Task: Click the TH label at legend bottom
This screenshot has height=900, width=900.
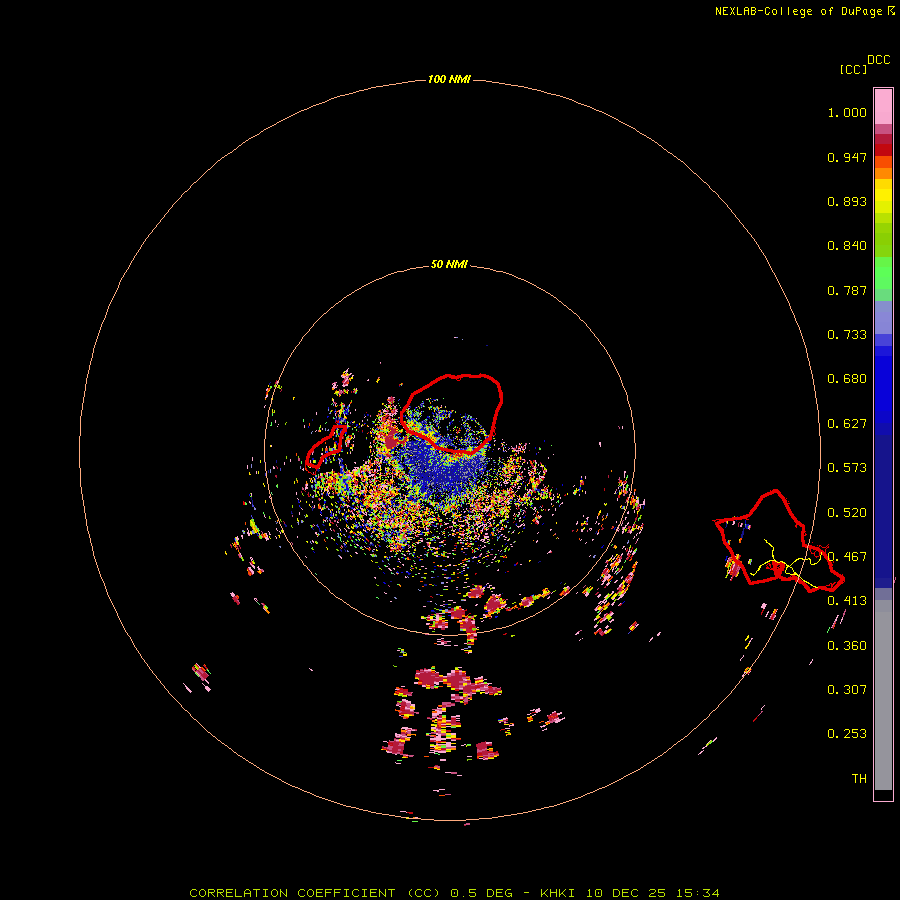Action: (859, 779)
